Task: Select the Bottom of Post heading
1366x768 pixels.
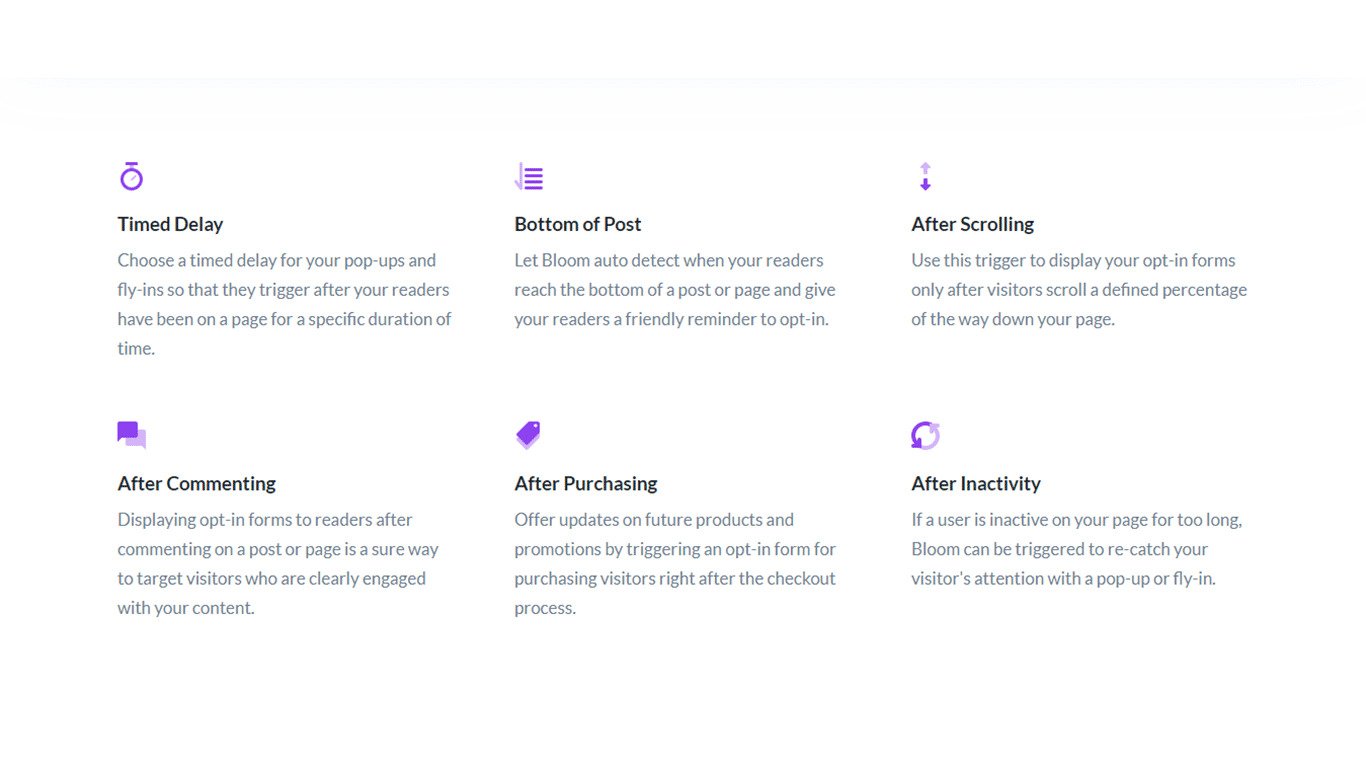Action: click(578, 224)
